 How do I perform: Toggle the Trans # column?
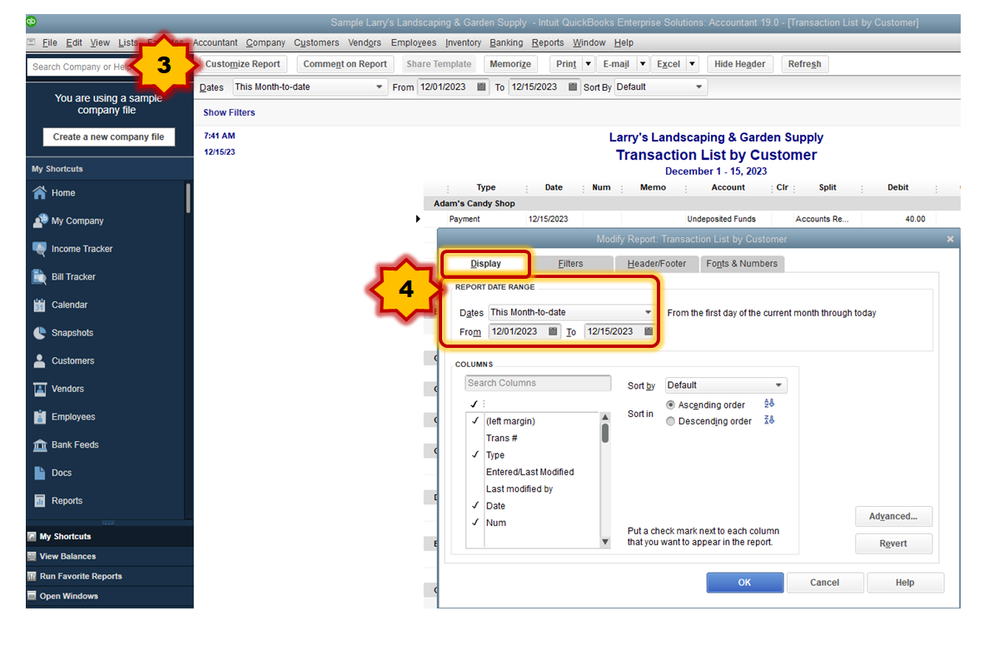tap(501, 438)
